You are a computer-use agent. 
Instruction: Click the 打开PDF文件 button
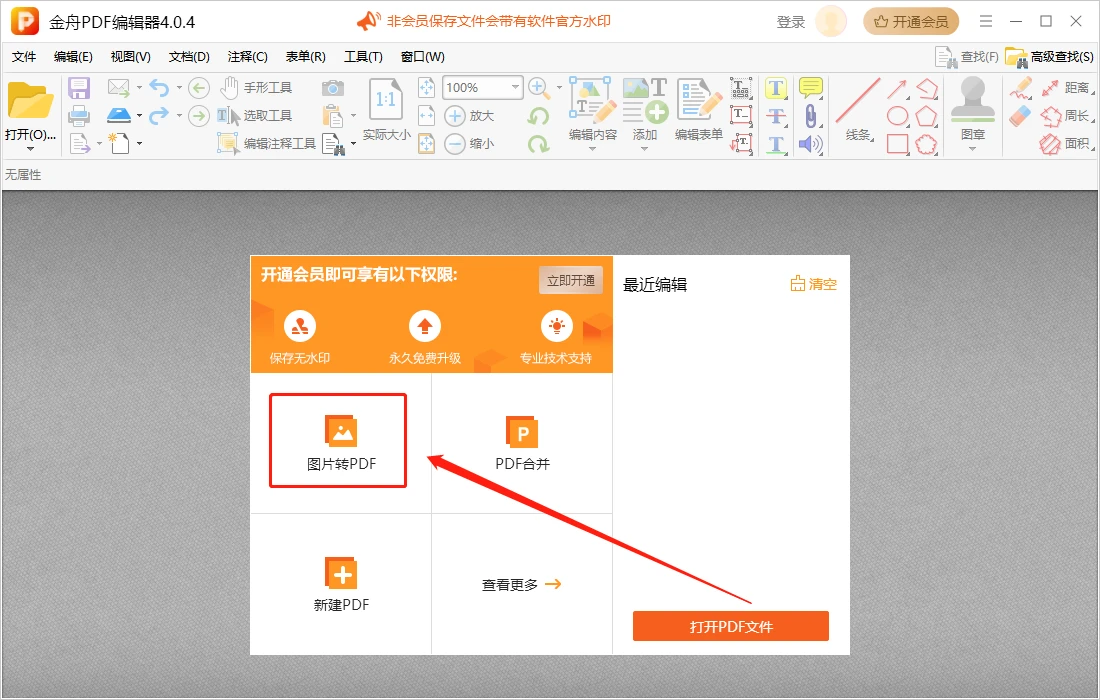730,627
